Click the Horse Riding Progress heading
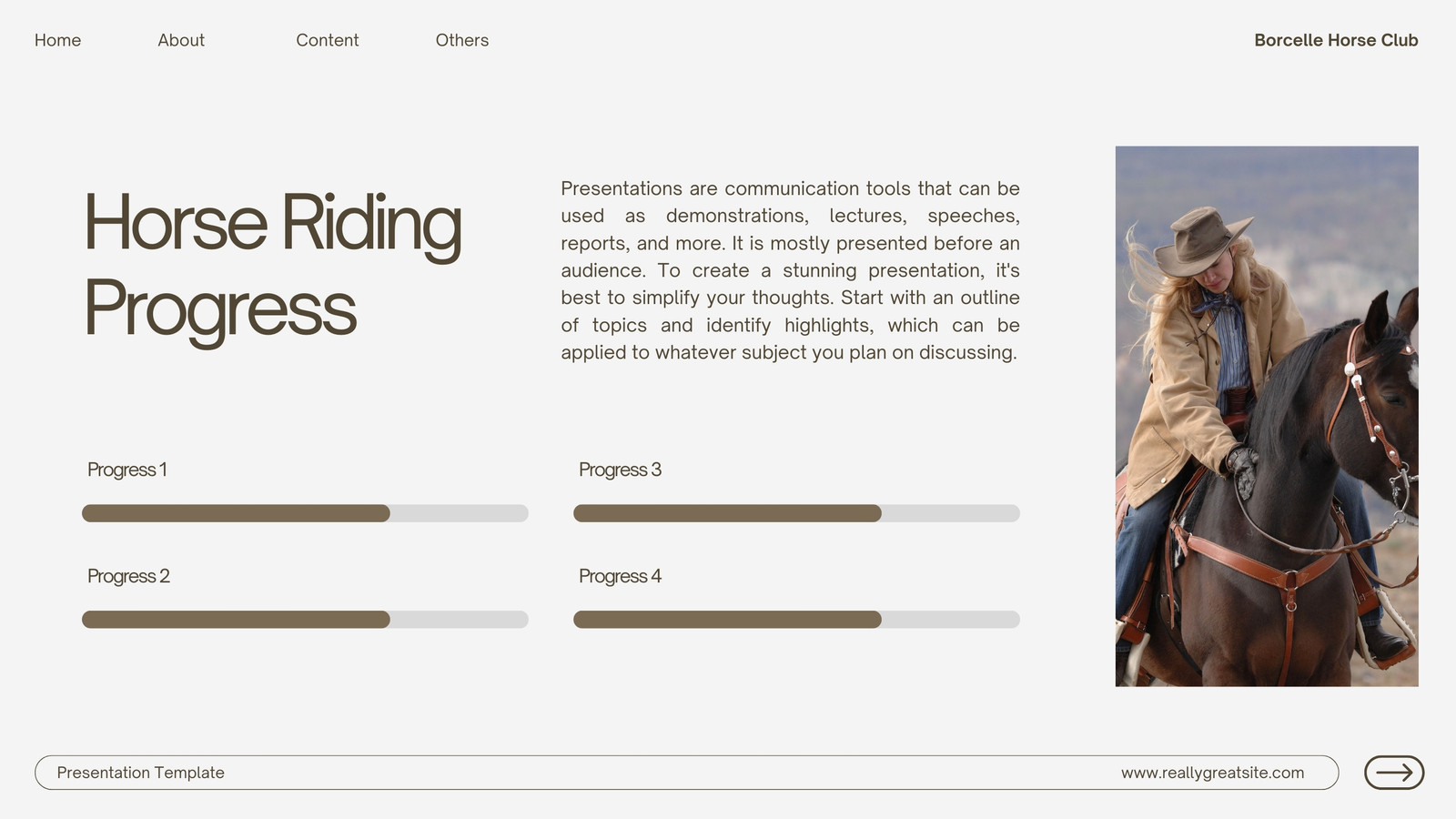 pos(273,266)
